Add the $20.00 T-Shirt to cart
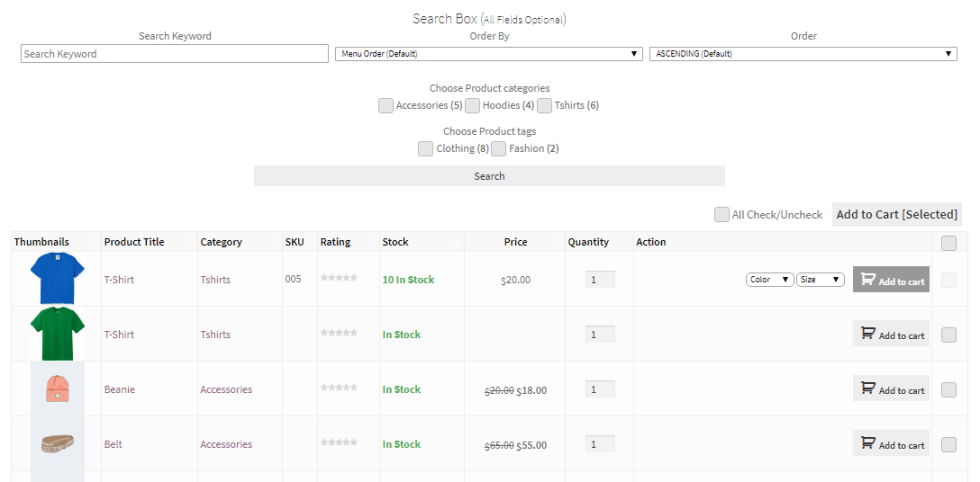 (891, 279)
